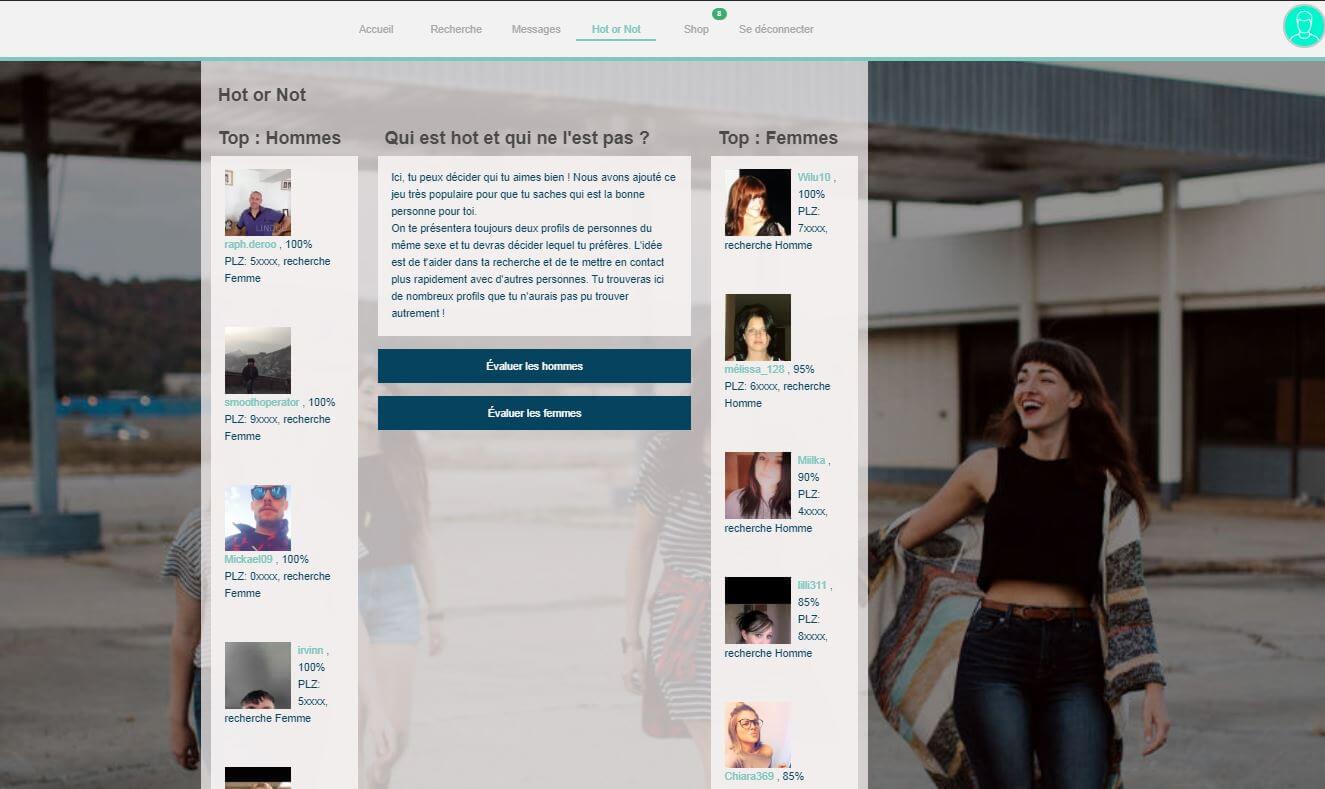Open the Shop page
The image size is (1325, 789).
point(696,29)
